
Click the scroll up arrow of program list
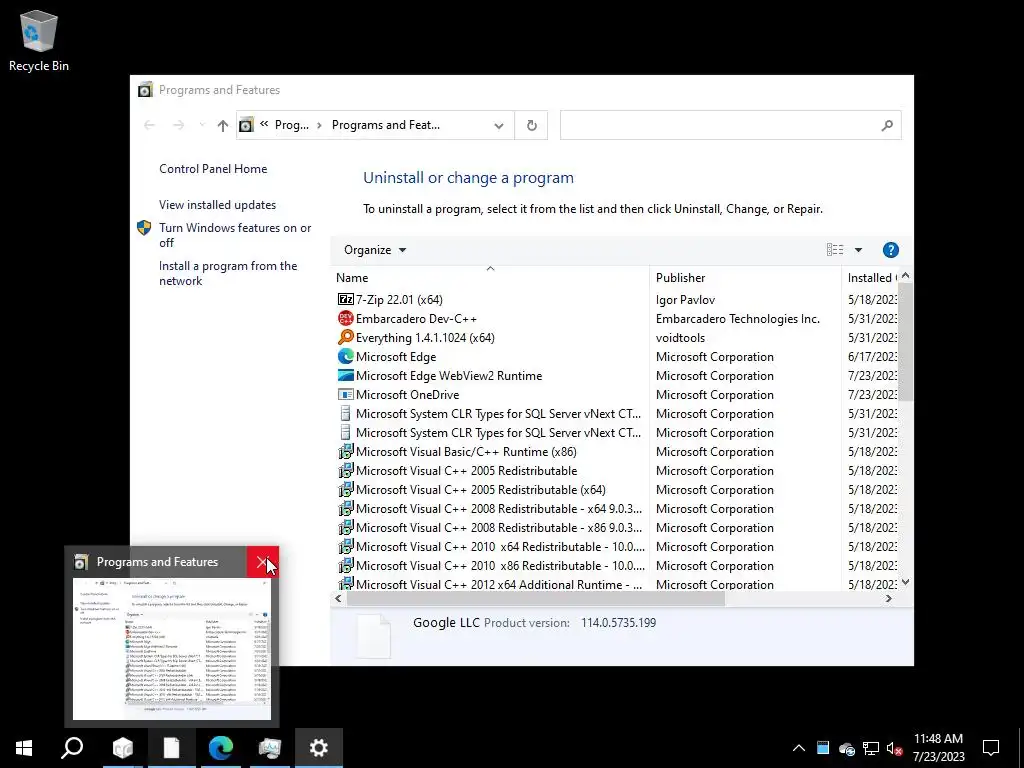[x=905, y=276]
